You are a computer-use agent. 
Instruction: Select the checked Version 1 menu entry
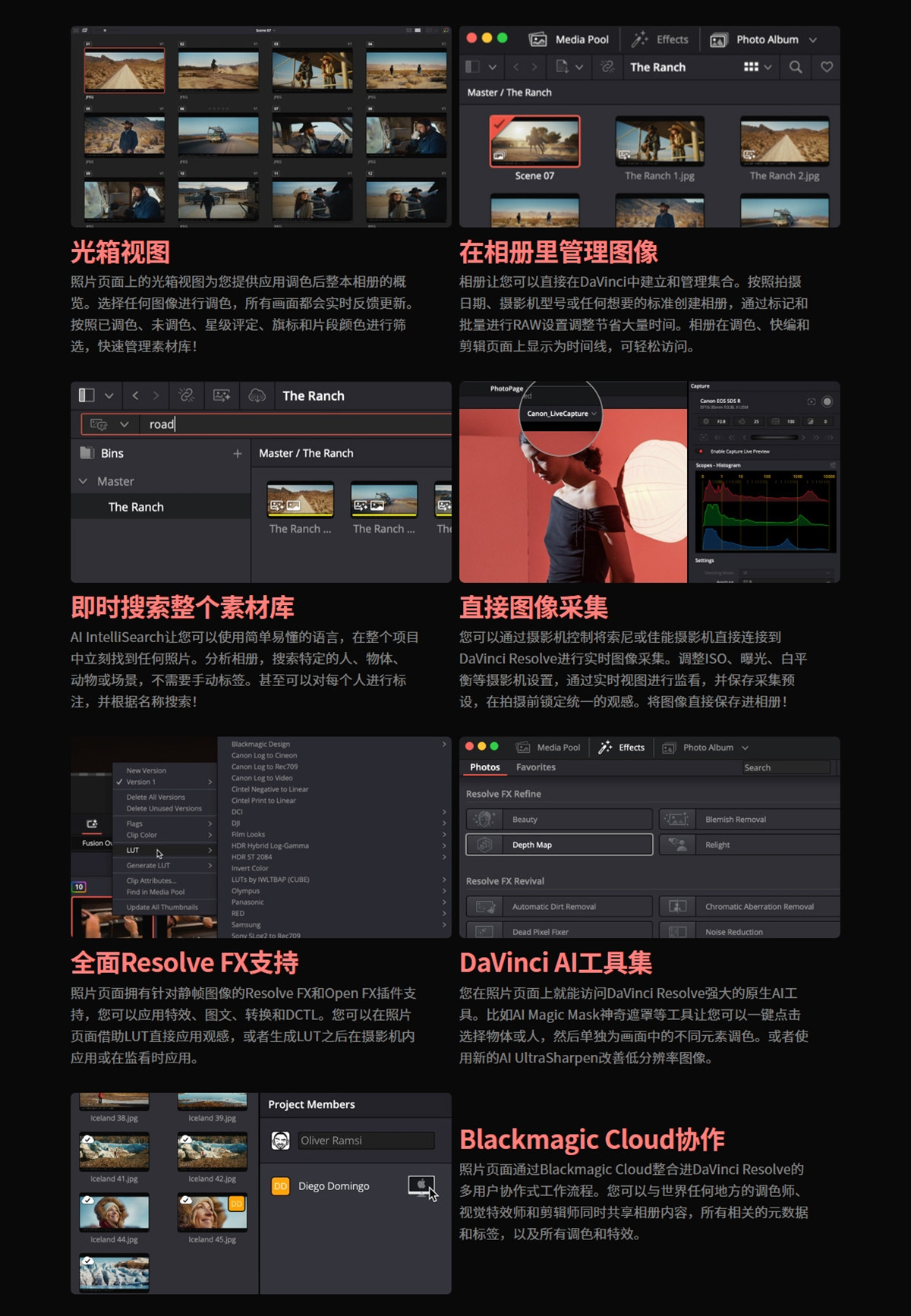tap(165, 782)
